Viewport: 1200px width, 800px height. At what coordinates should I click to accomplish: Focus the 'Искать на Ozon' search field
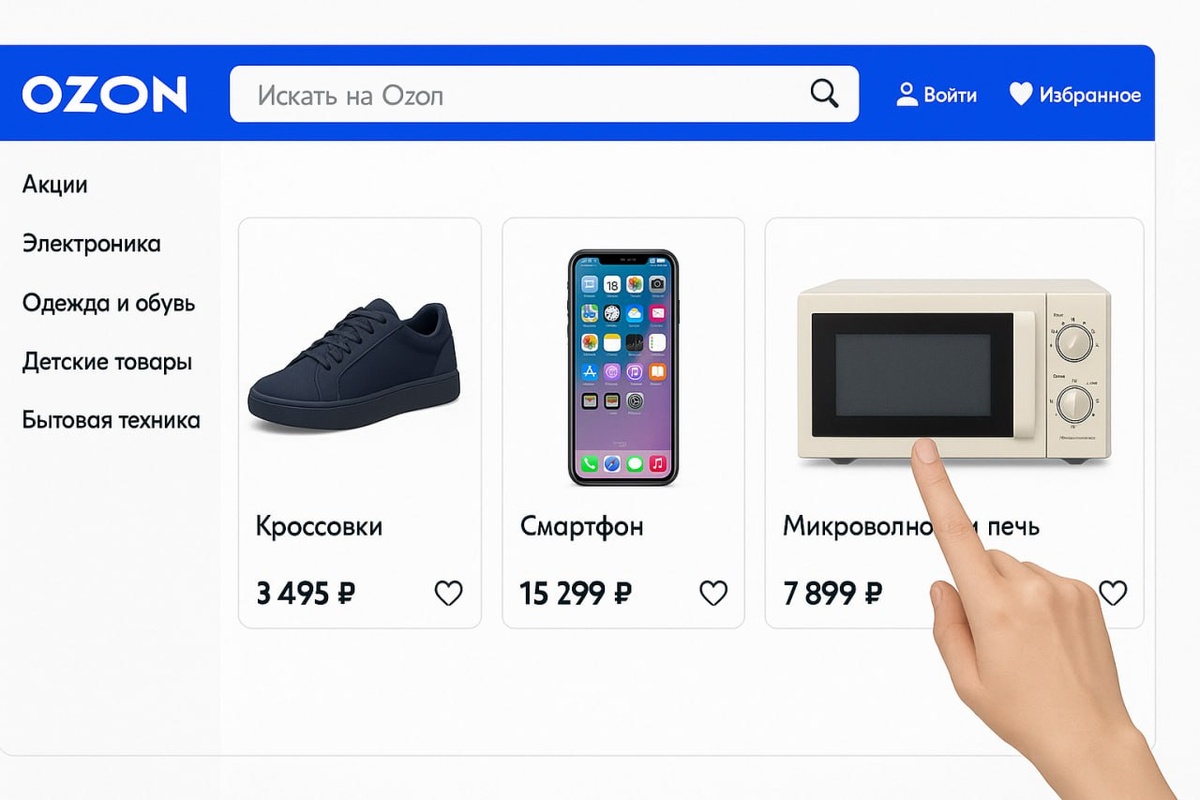click(544, 94)
